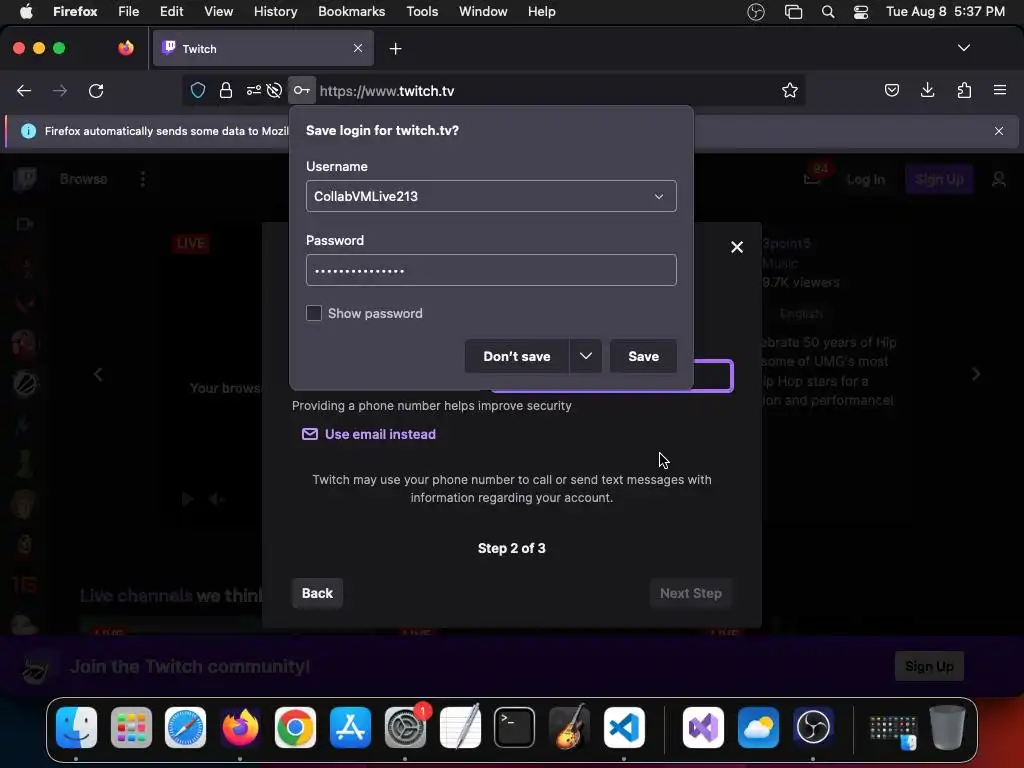This screenshot has width=1024, height=768.
Task: Open the Help menu
Action: tap(541, 11)
